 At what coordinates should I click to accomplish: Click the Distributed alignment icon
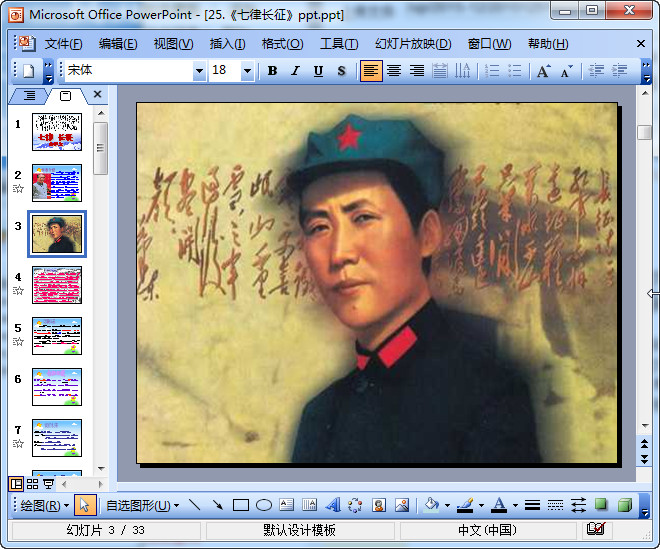pyautogui.click(x=440, y=71)
